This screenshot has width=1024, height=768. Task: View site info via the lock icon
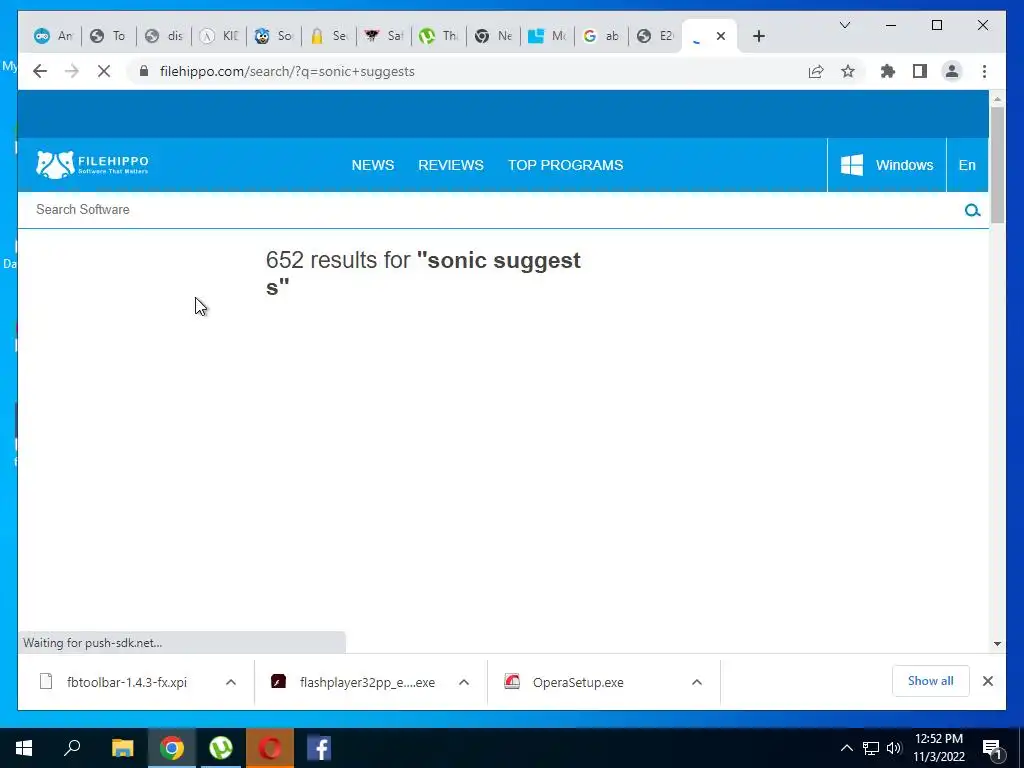[x=144, y=71]
